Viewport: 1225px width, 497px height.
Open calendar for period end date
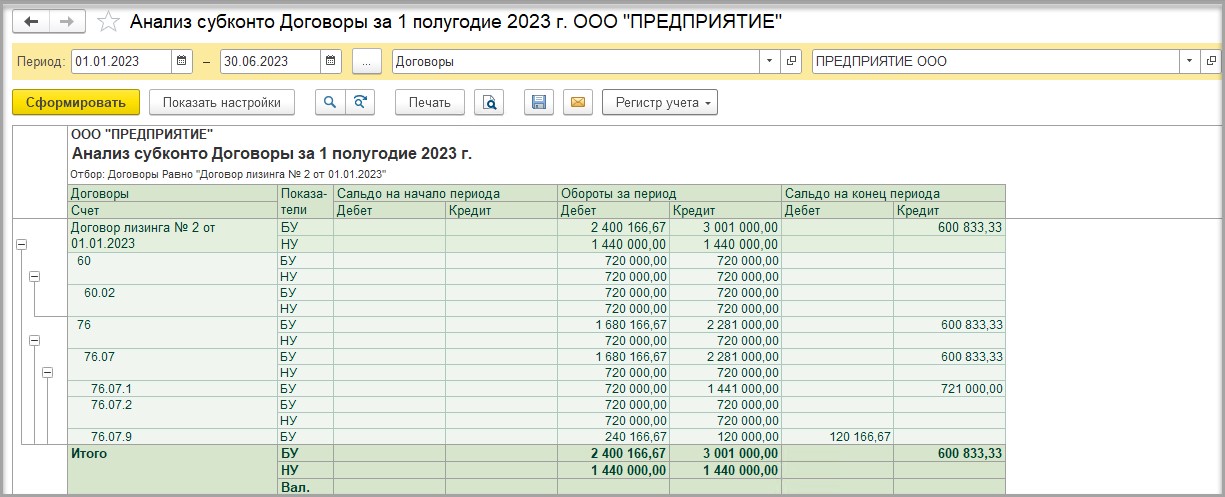pyautogui.click(x=331, y=61)
